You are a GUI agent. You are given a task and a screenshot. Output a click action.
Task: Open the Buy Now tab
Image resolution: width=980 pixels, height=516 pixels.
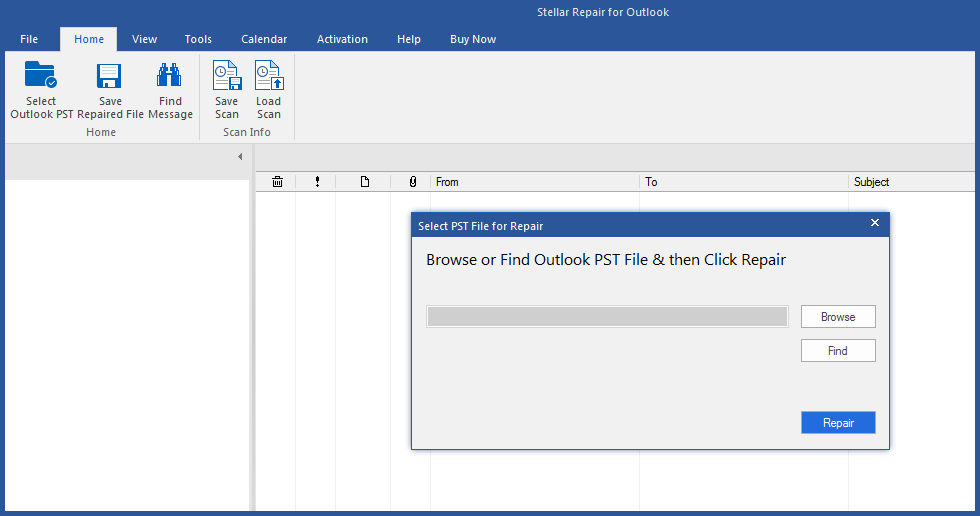pos(473,39)
